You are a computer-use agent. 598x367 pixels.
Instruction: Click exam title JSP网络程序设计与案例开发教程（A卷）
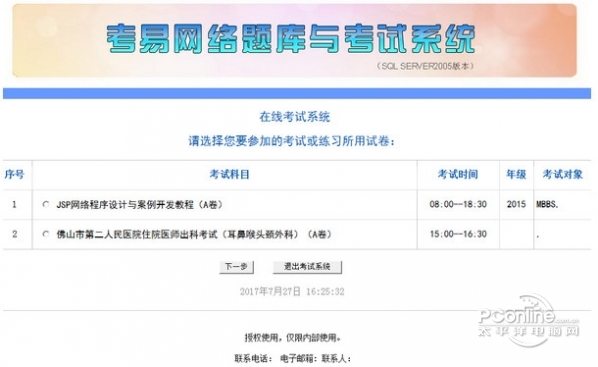[x=140, y=205]
